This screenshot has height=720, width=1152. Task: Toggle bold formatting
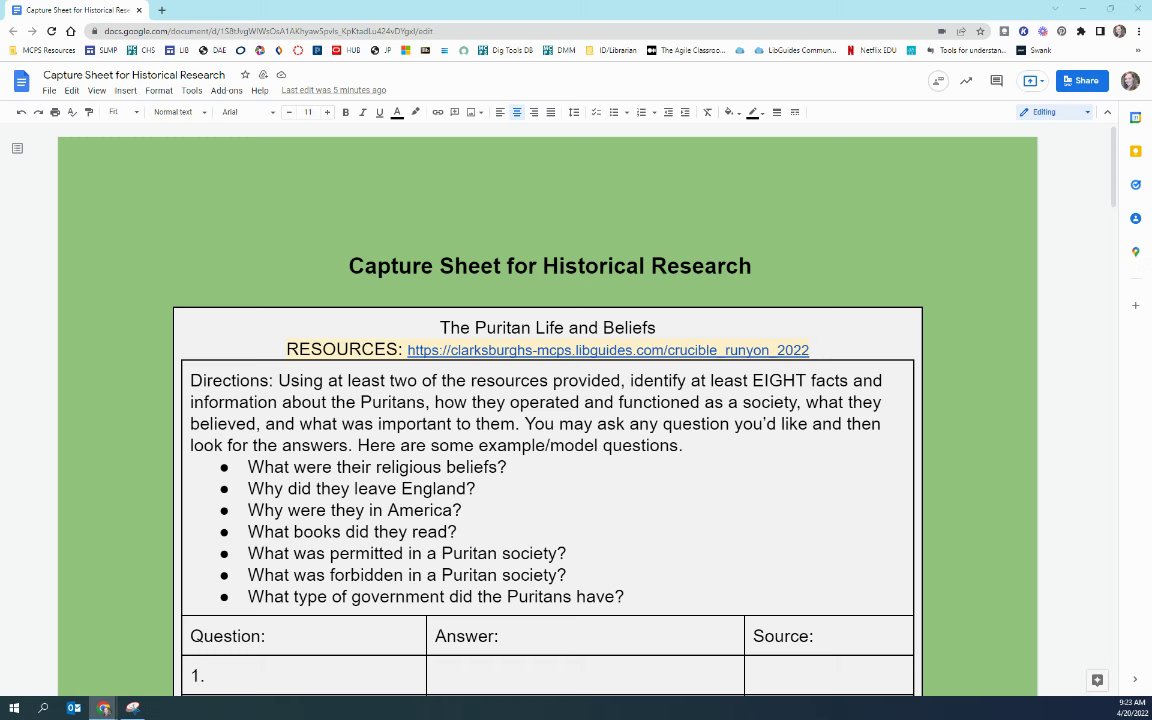346,112
